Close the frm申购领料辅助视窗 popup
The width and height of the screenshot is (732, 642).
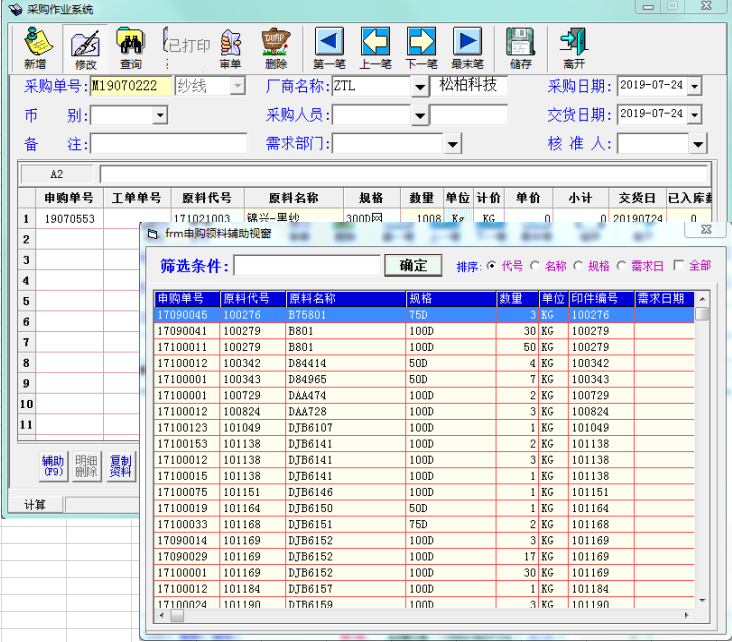click(706, 229)
